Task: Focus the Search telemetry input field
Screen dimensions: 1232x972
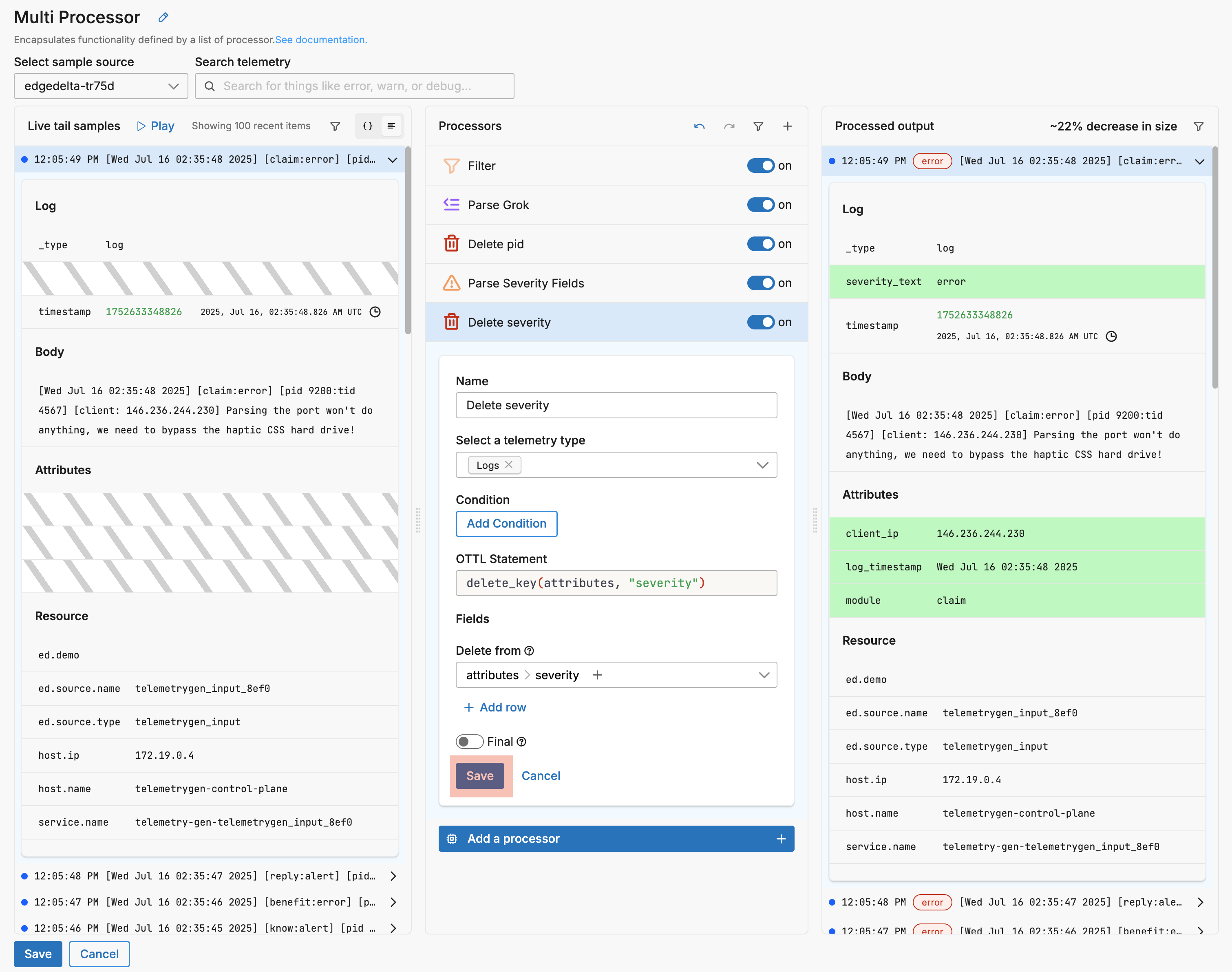Action: 355,86
